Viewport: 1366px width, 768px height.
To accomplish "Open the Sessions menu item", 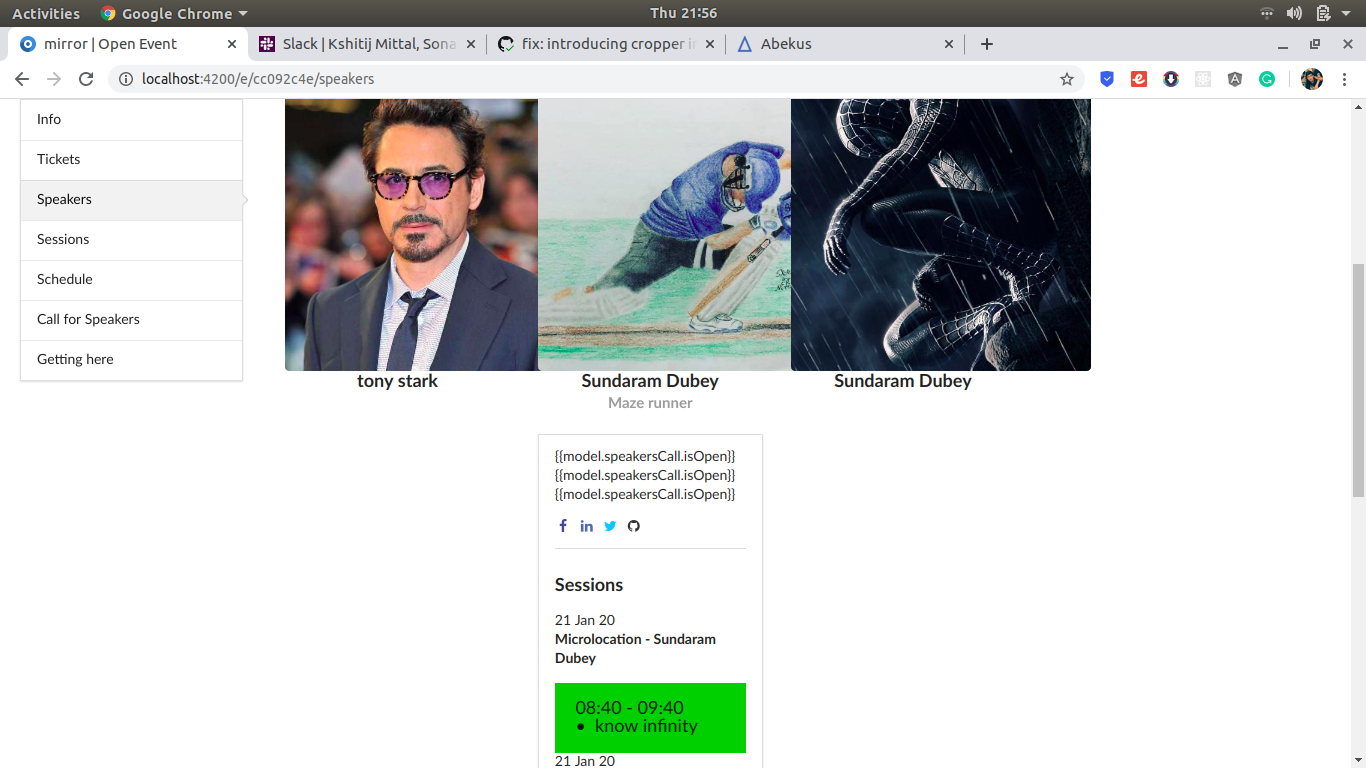I will [x=131, y=240].
